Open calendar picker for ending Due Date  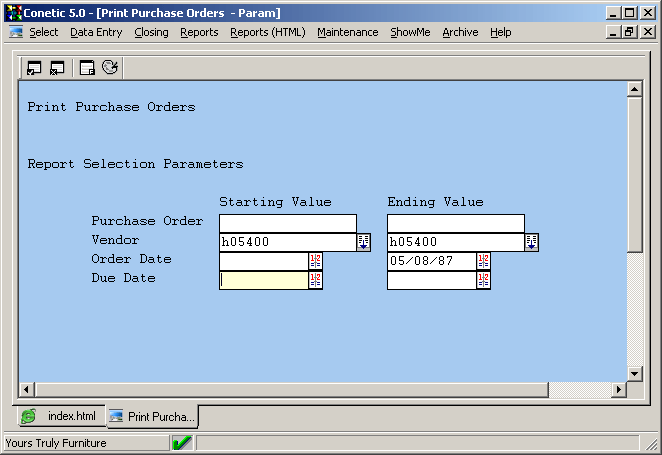pos(484,280)
